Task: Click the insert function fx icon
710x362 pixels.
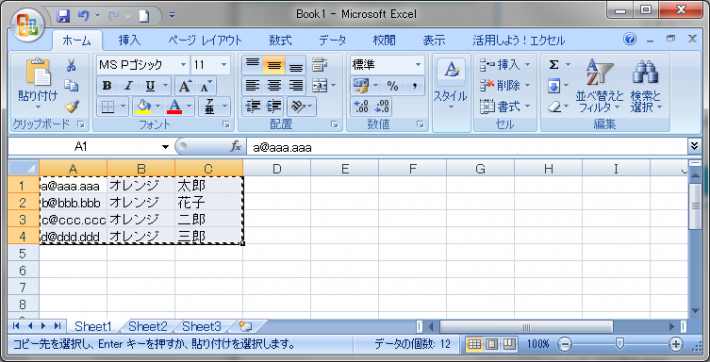Action: (x=235, y=147)
